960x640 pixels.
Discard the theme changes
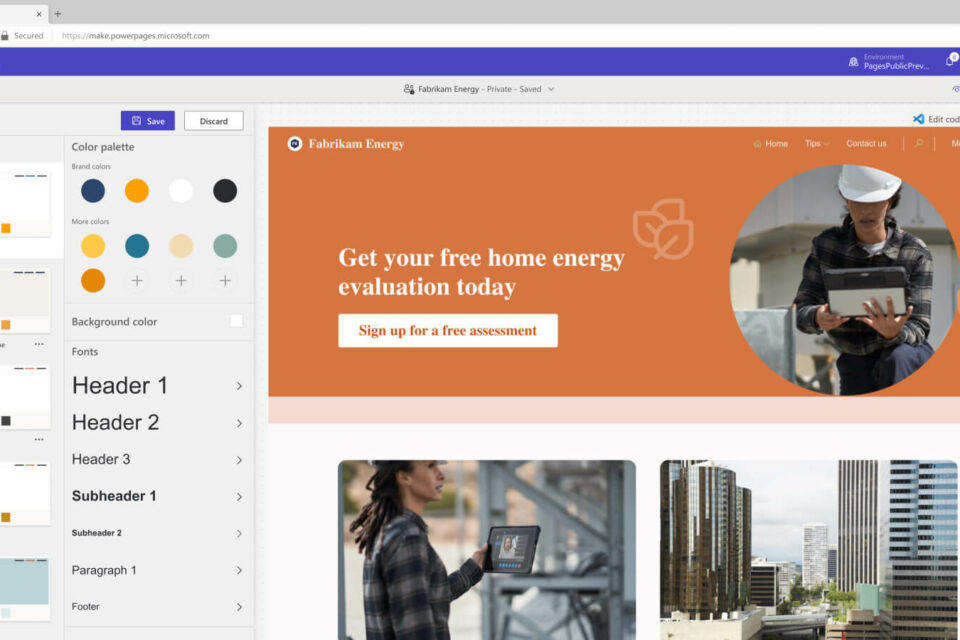pyautogui.click(x=214, y=121)
